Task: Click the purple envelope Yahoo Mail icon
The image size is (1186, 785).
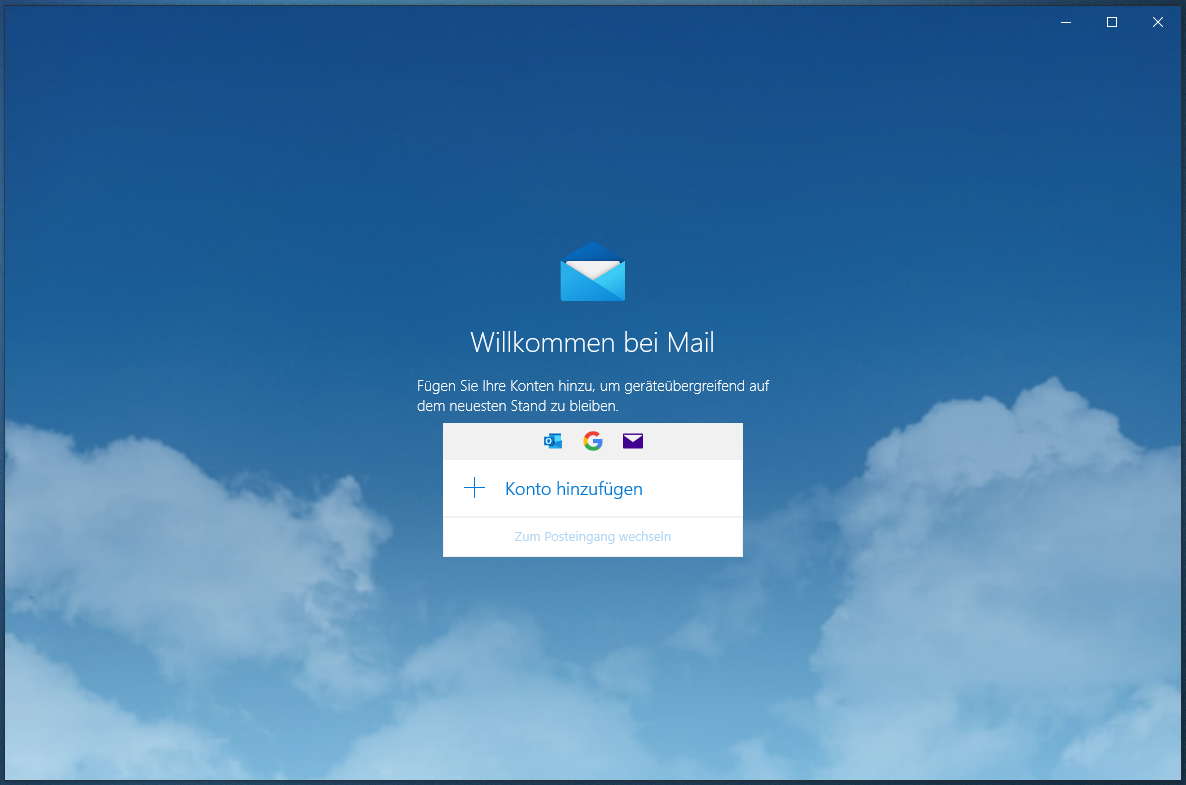Action: click(633, 441)
